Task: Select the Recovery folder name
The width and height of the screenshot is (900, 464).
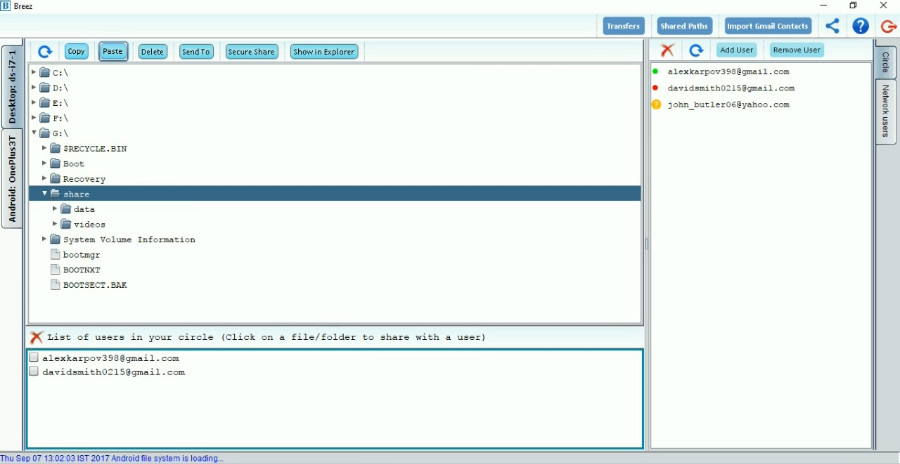Action: click(x=84, y=179)
